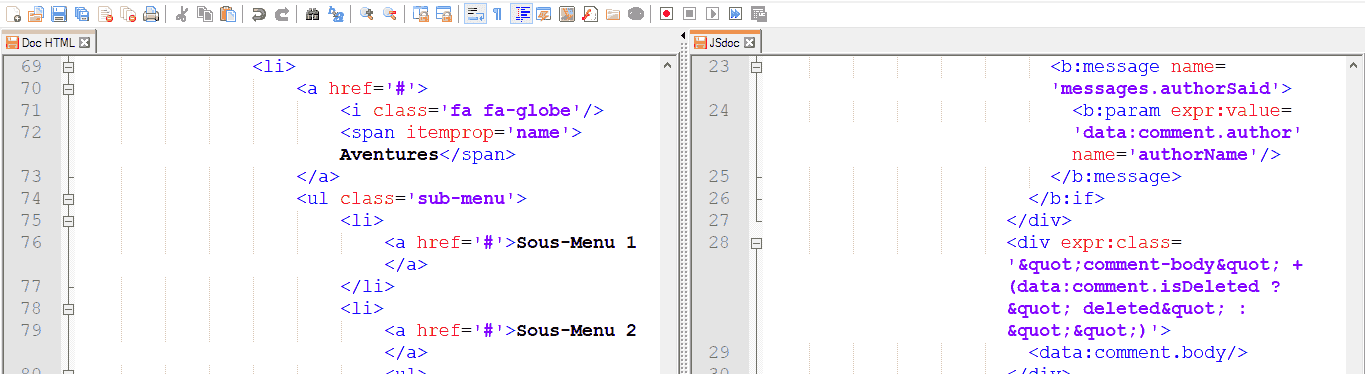Cut selection with scissors icon

(182, 14)
